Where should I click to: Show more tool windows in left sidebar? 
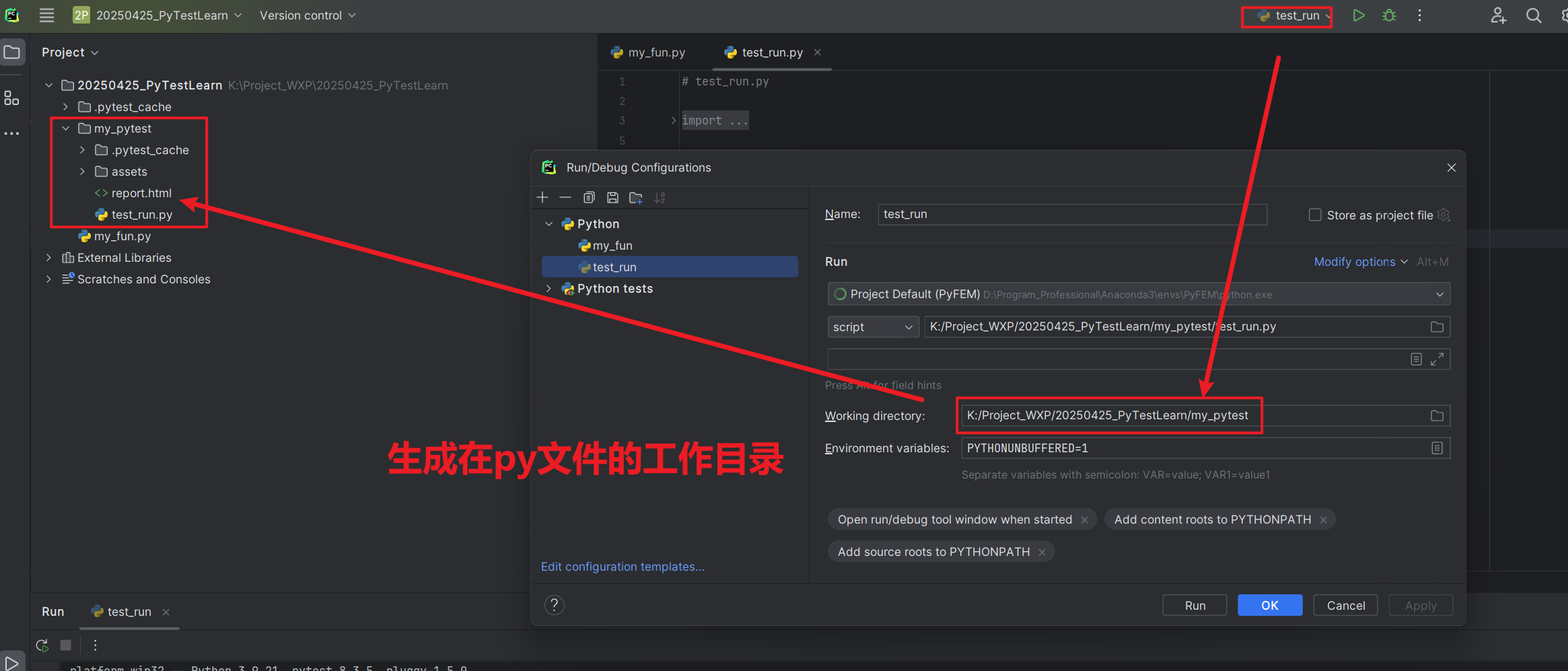[x=11, y=133]
